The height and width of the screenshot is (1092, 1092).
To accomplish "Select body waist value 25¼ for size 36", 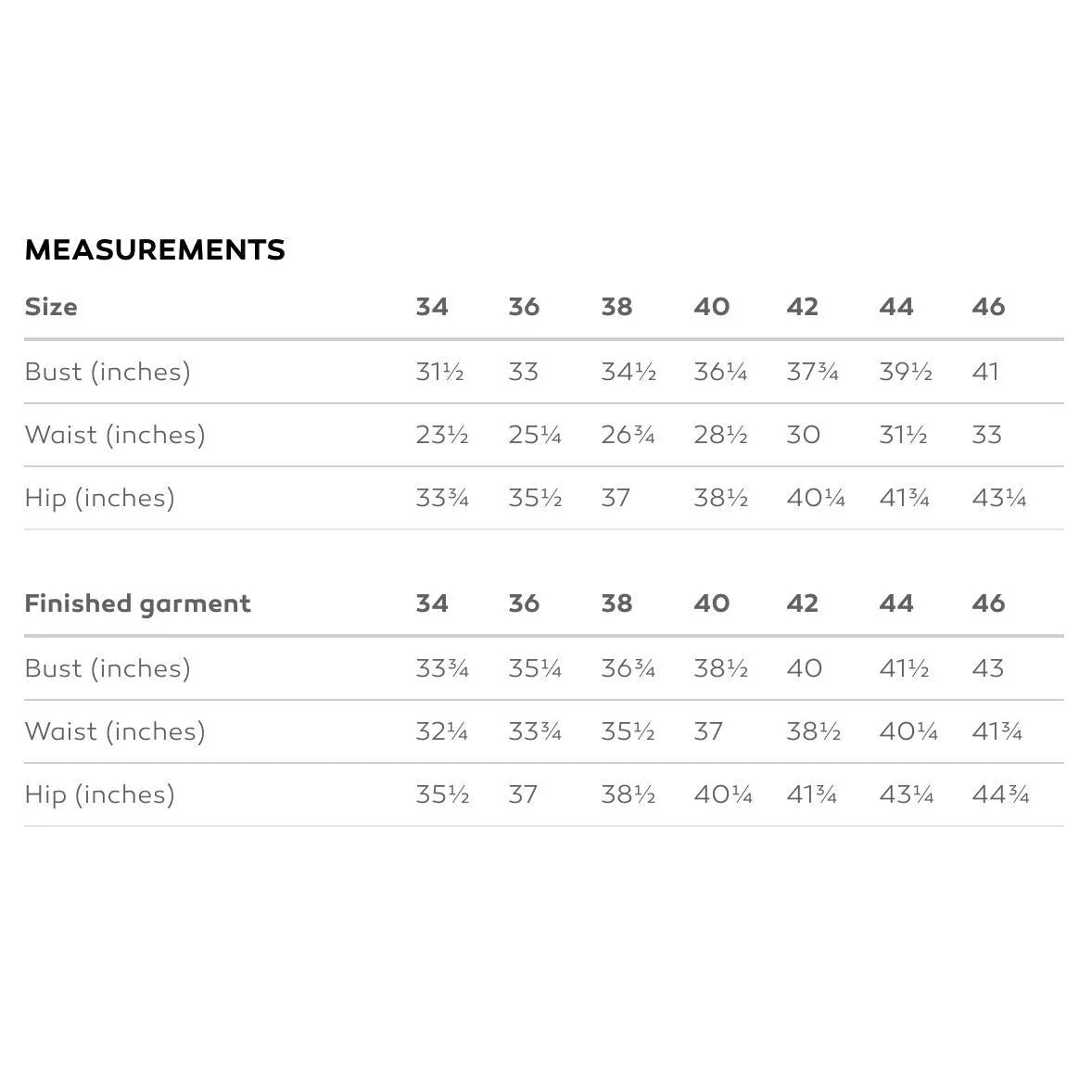I will (x=535, y=435).
